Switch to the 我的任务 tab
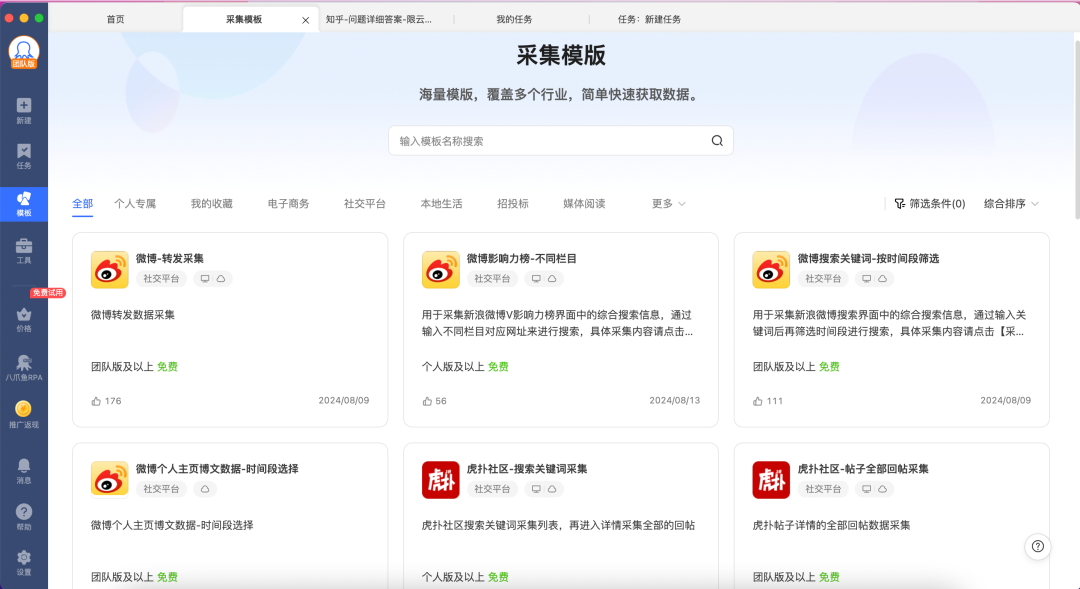This screenshot has width=1080, height=589. [x=514, y=19]
